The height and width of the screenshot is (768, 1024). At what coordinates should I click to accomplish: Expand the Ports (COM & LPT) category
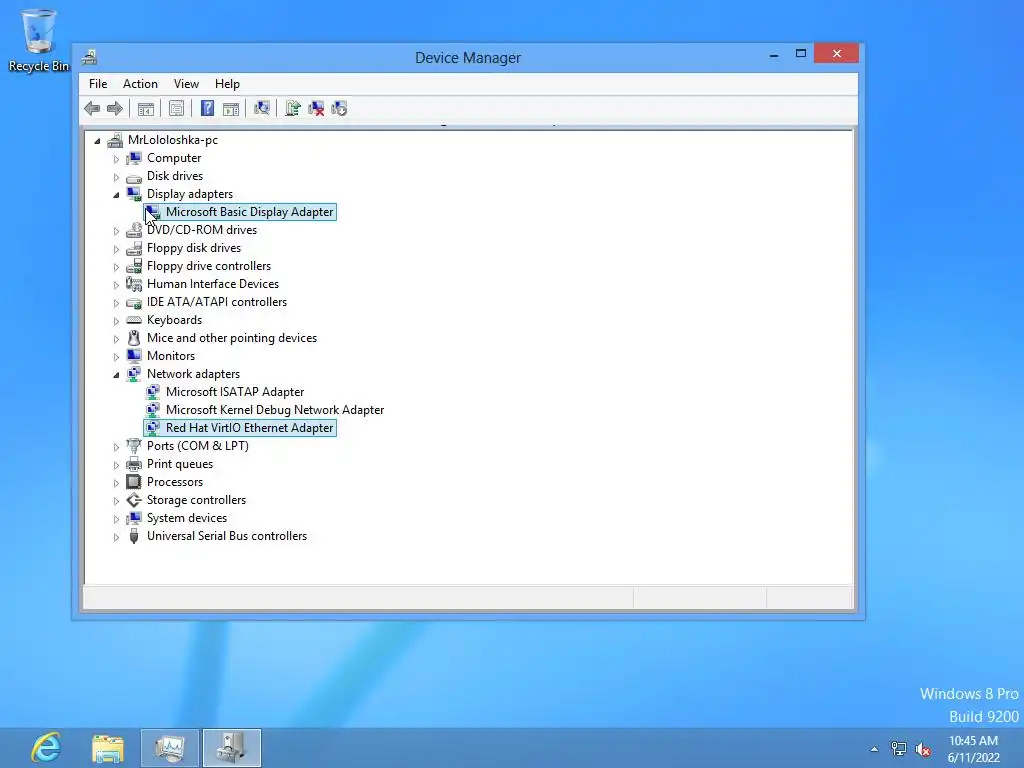116,447
